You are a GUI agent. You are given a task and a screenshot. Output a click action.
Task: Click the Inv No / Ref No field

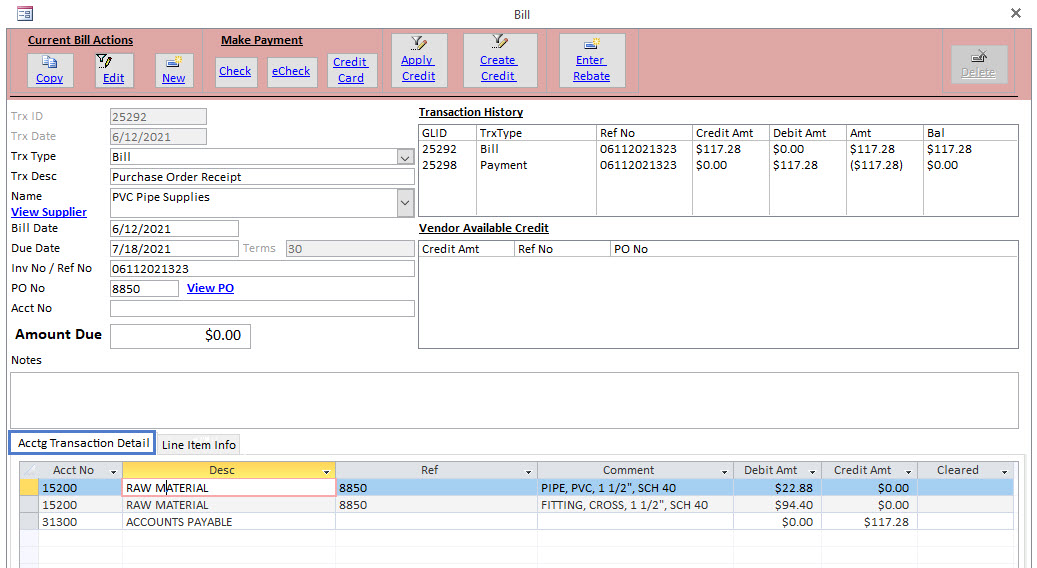262,268
